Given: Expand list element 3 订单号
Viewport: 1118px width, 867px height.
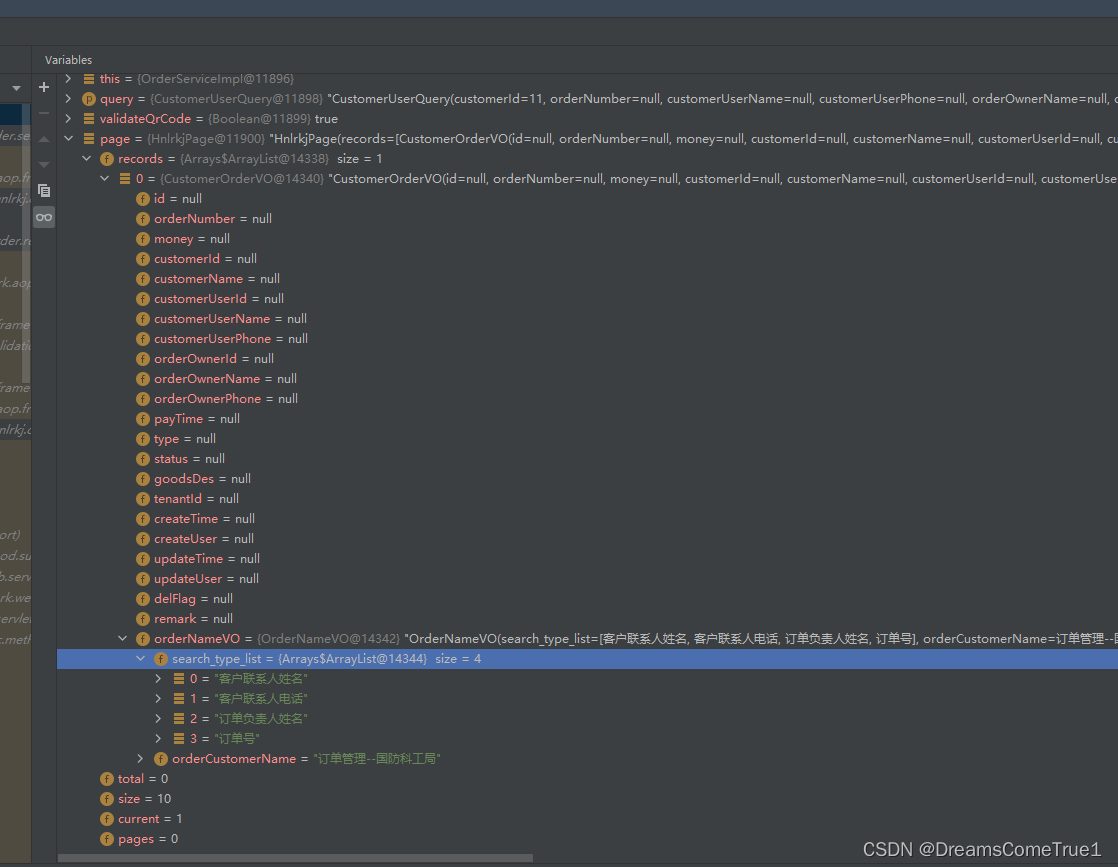Looking at the screenshot, I should 158,739.
